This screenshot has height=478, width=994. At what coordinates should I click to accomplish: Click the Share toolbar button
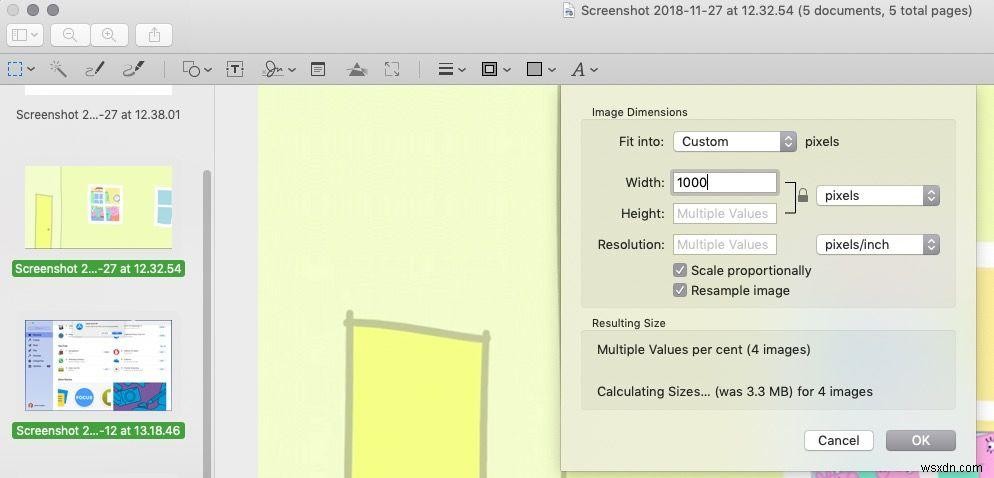coord(154,36)
